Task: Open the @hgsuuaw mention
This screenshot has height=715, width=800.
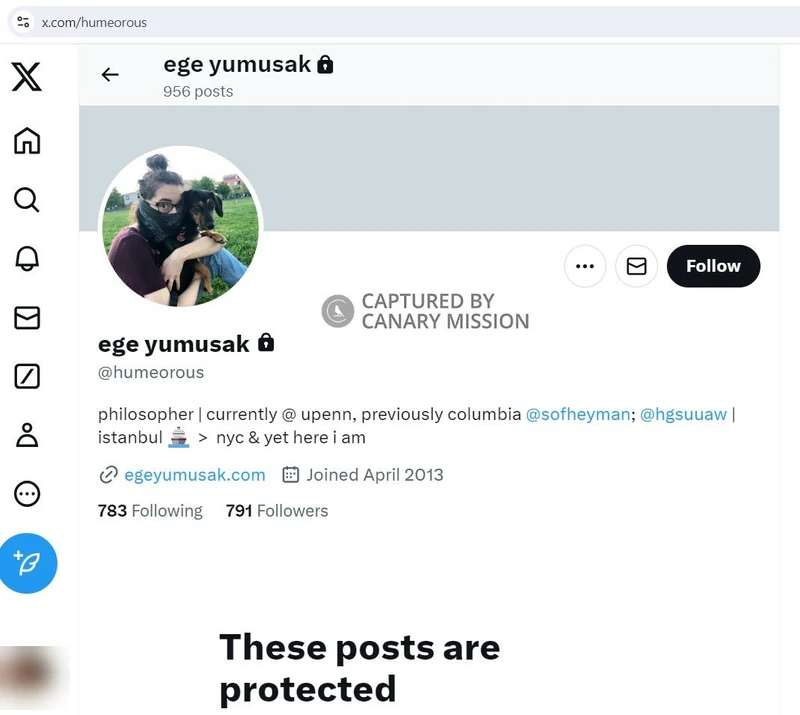Action: point(684,413)
